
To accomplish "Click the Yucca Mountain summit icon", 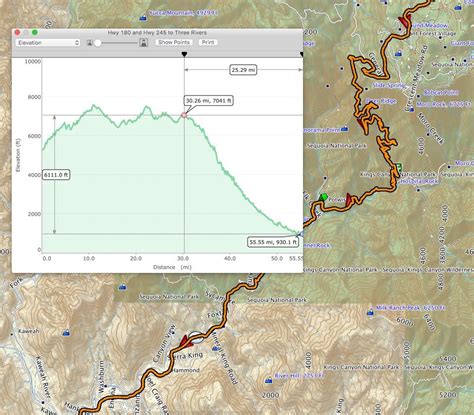I will (x=143, y=17).
